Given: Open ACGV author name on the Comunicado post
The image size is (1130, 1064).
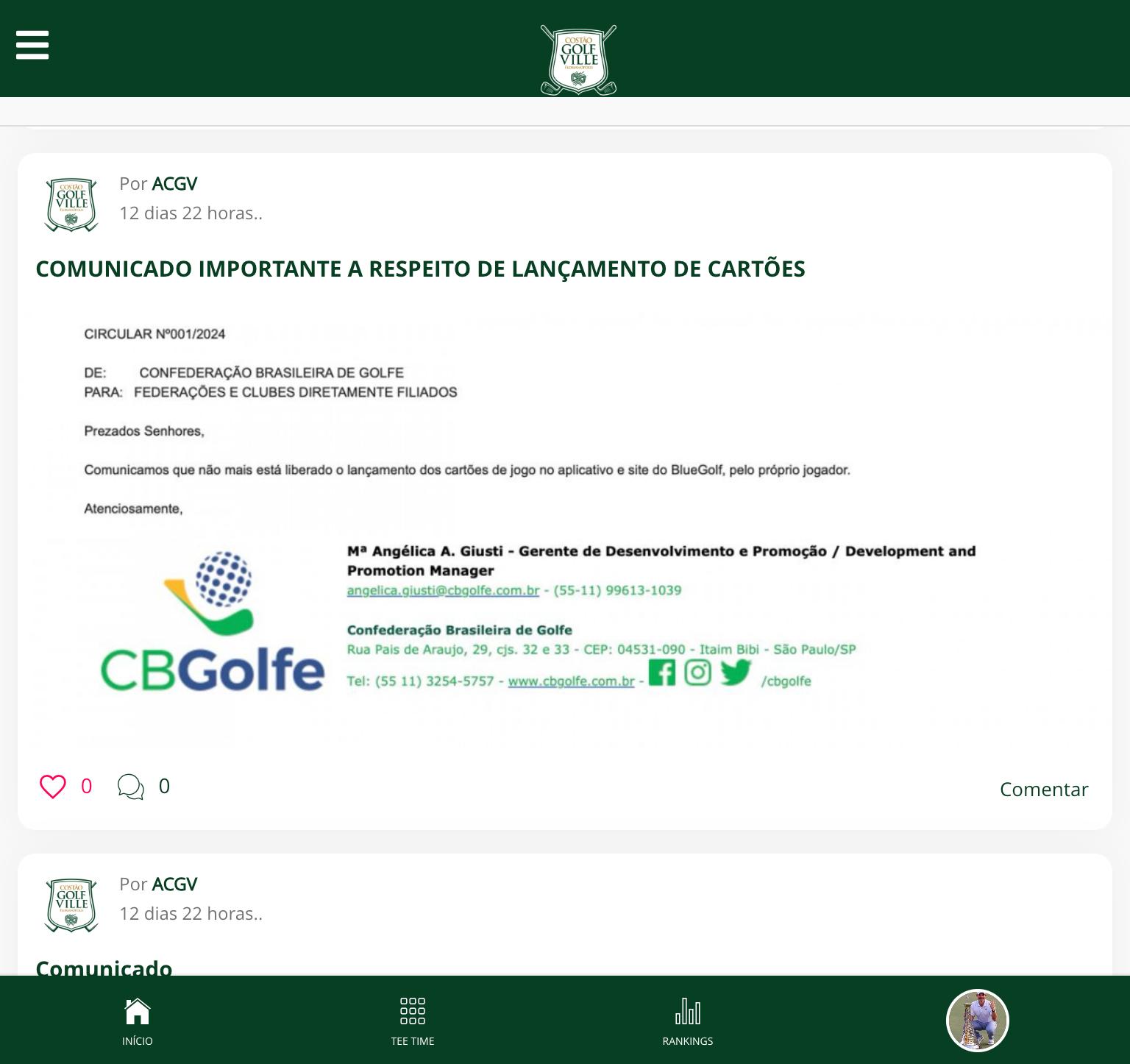Looking at the screenshot, I should pos(174,884).
